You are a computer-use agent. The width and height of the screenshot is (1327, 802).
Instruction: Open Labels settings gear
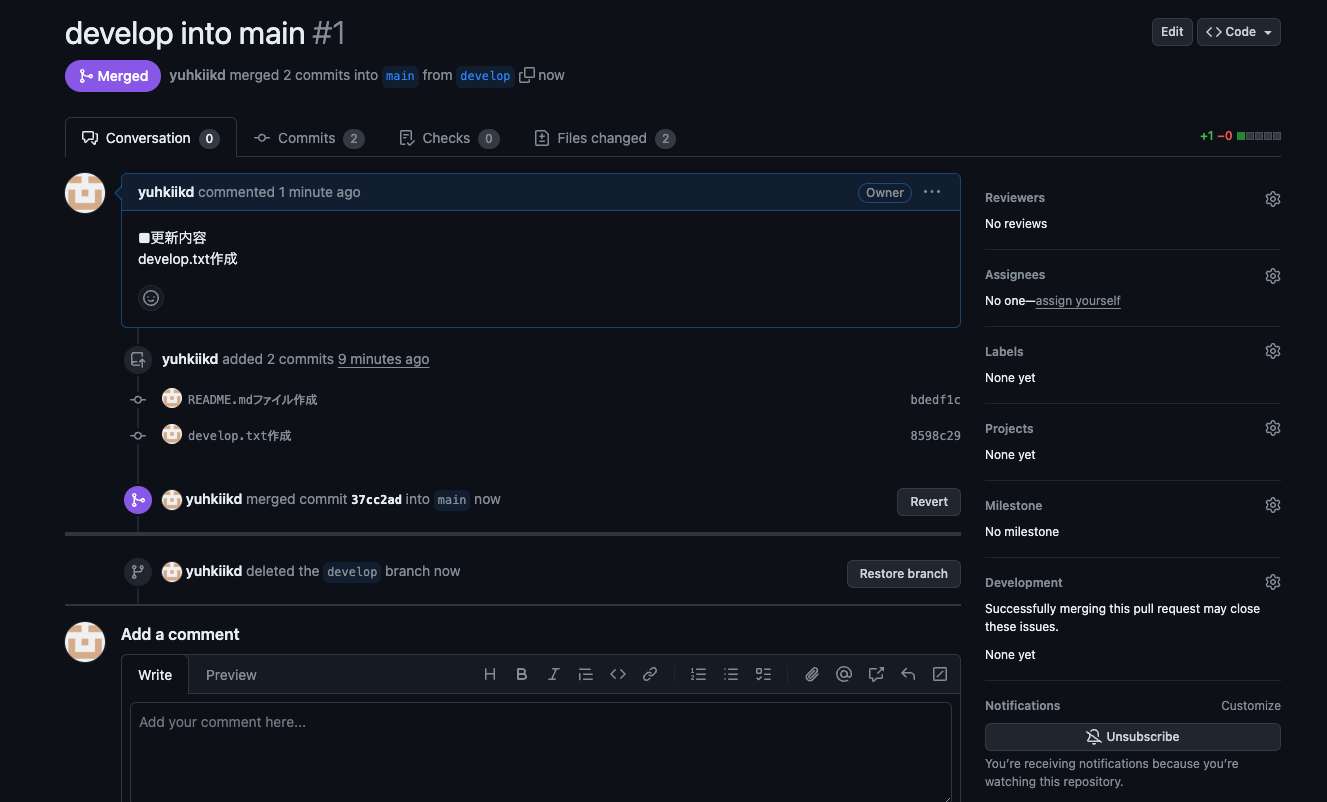click(x=1272, y=351)
